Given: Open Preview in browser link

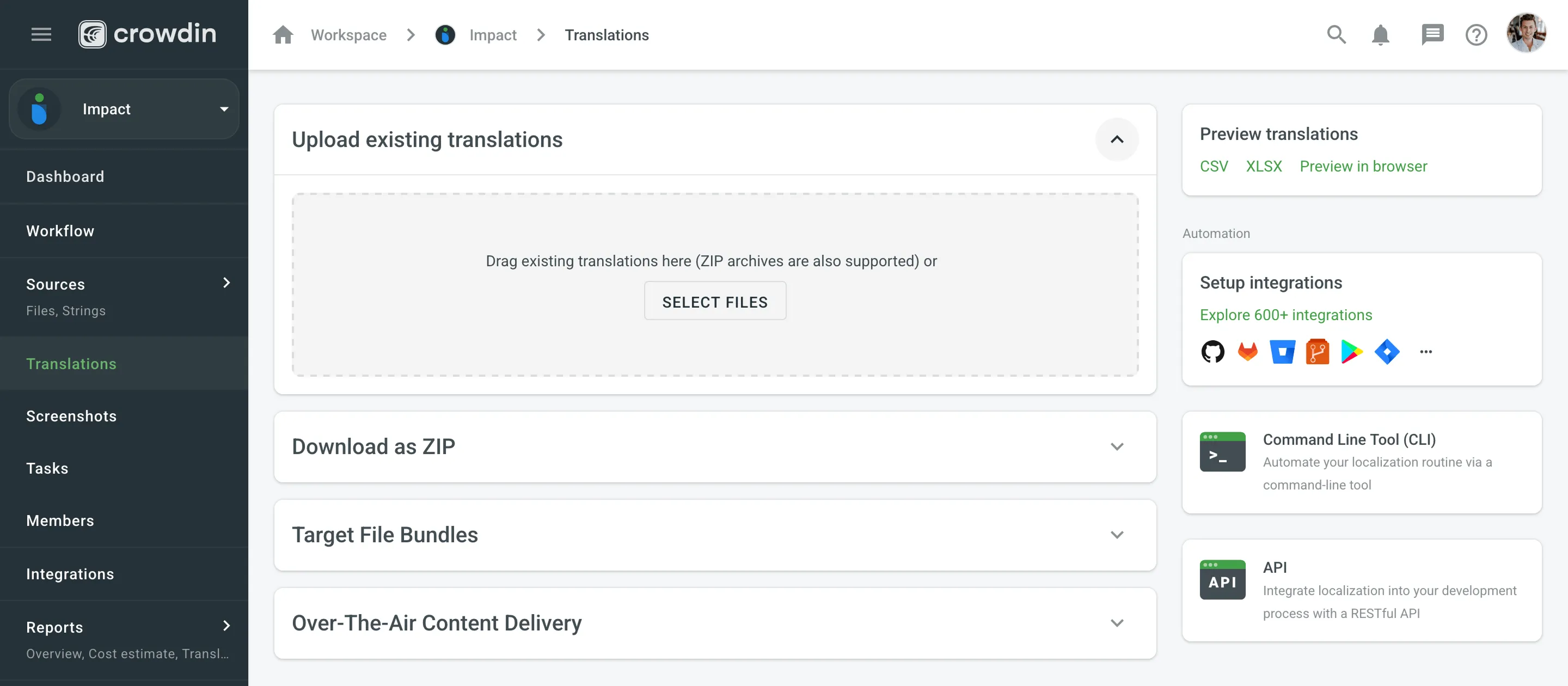Looking at the screenshot, I should point(1363,166).
